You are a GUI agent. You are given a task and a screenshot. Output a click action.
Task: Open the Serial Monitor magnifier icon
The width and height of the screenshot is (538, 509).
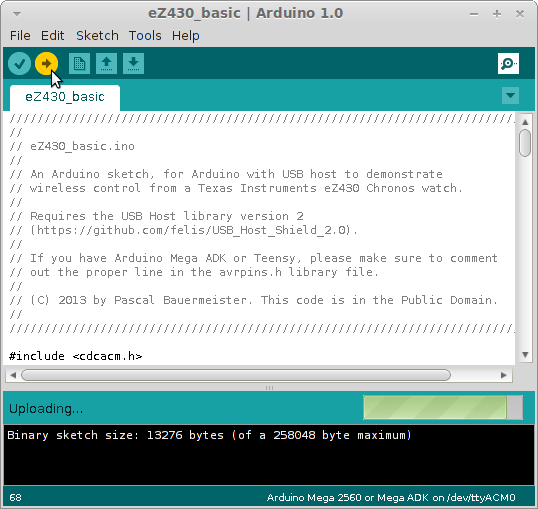coord(508,63)
